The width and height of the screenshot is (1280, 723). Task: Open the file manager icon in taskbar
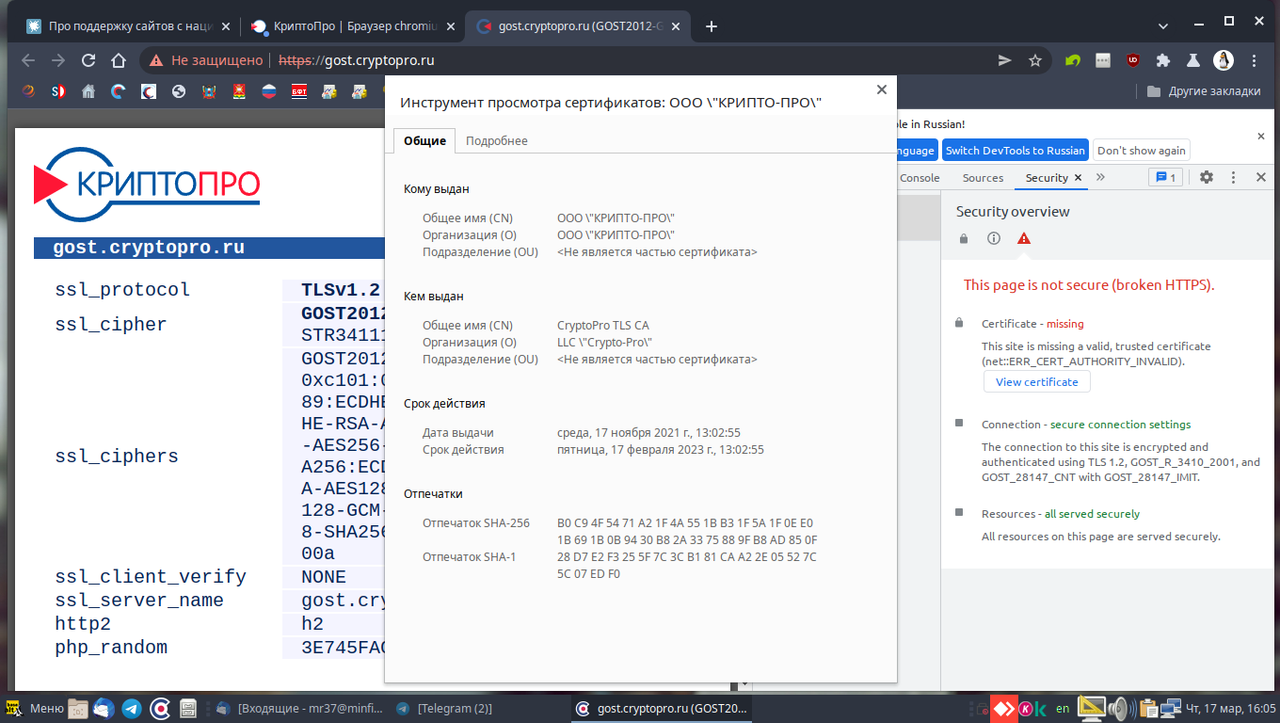(78, 709)
